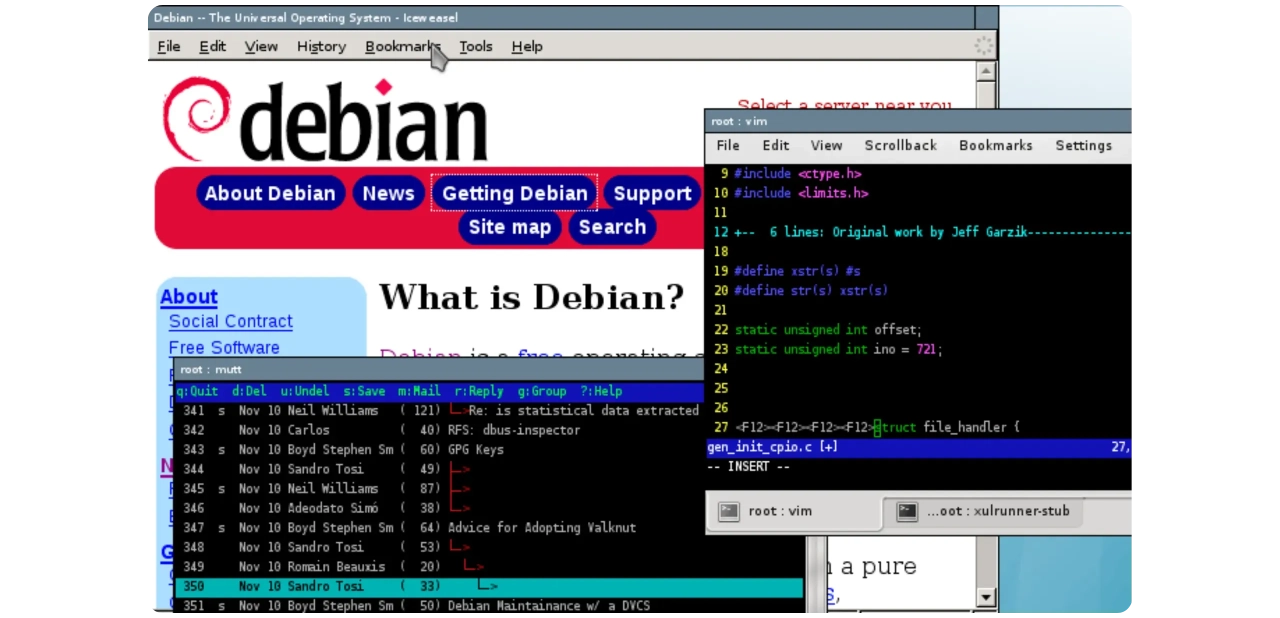Click the q:Quit hint in mutt help bar
Image resolution: width=1280 pixels, height=618 pixels.
point(197,391)
